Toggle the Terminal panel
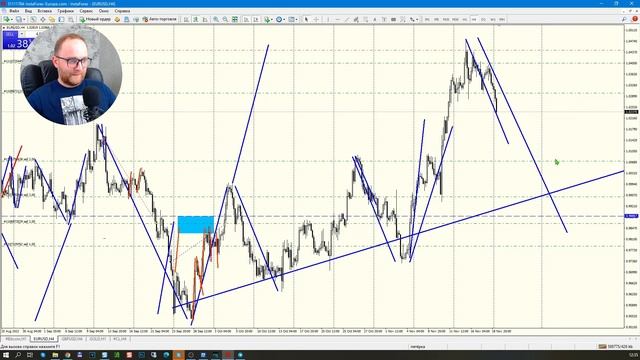Viewport: 640px width, 360px height. [x=61, y=19]
